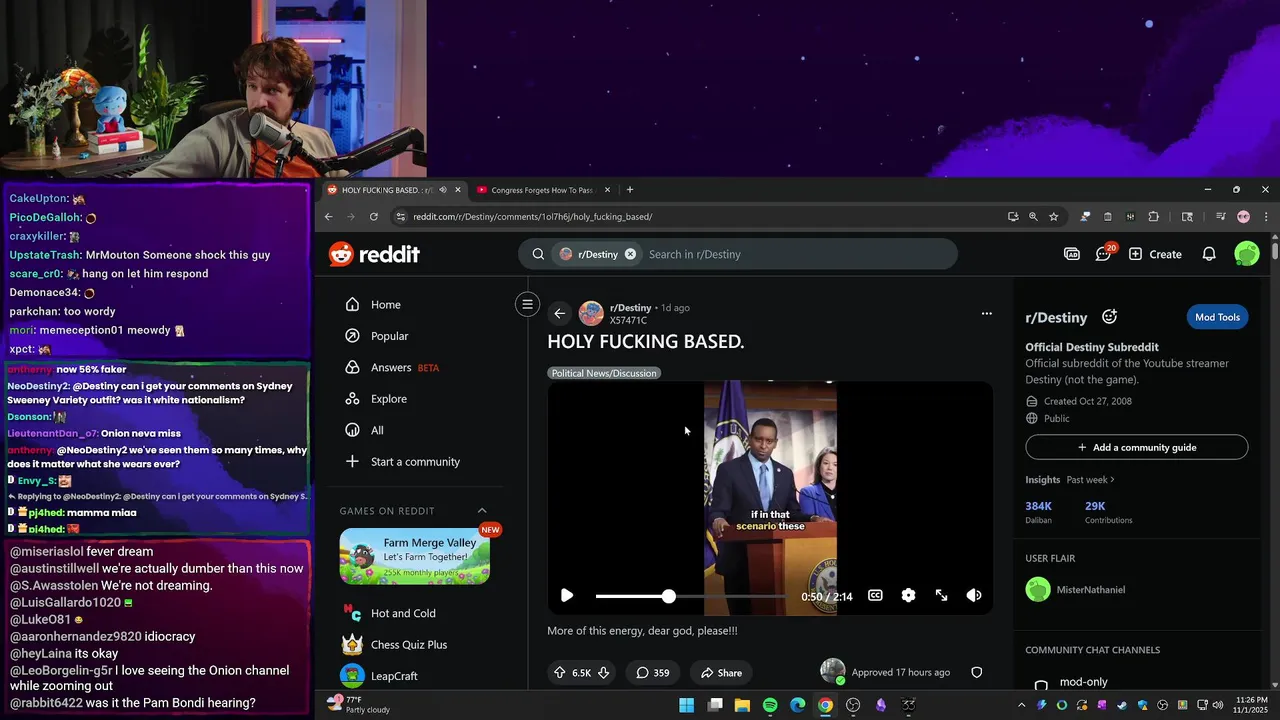The height and width of the screenshot is (720, 1280).
Task: Bookmark this page with star icon
Action: coord(1053,217)
